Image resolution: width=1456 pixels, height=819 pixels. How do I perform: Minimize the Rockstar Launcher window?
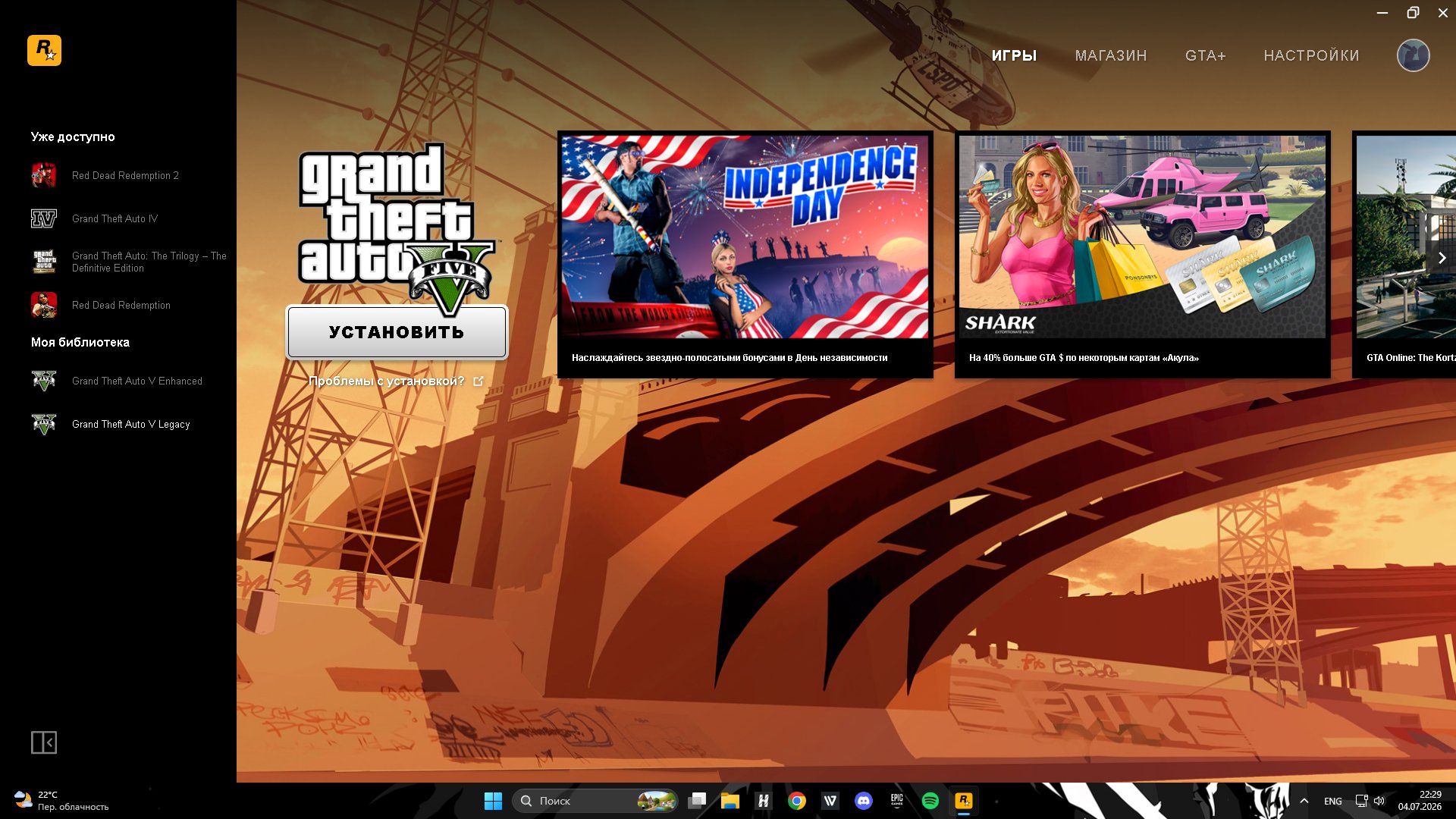[x=1382, y=13]
